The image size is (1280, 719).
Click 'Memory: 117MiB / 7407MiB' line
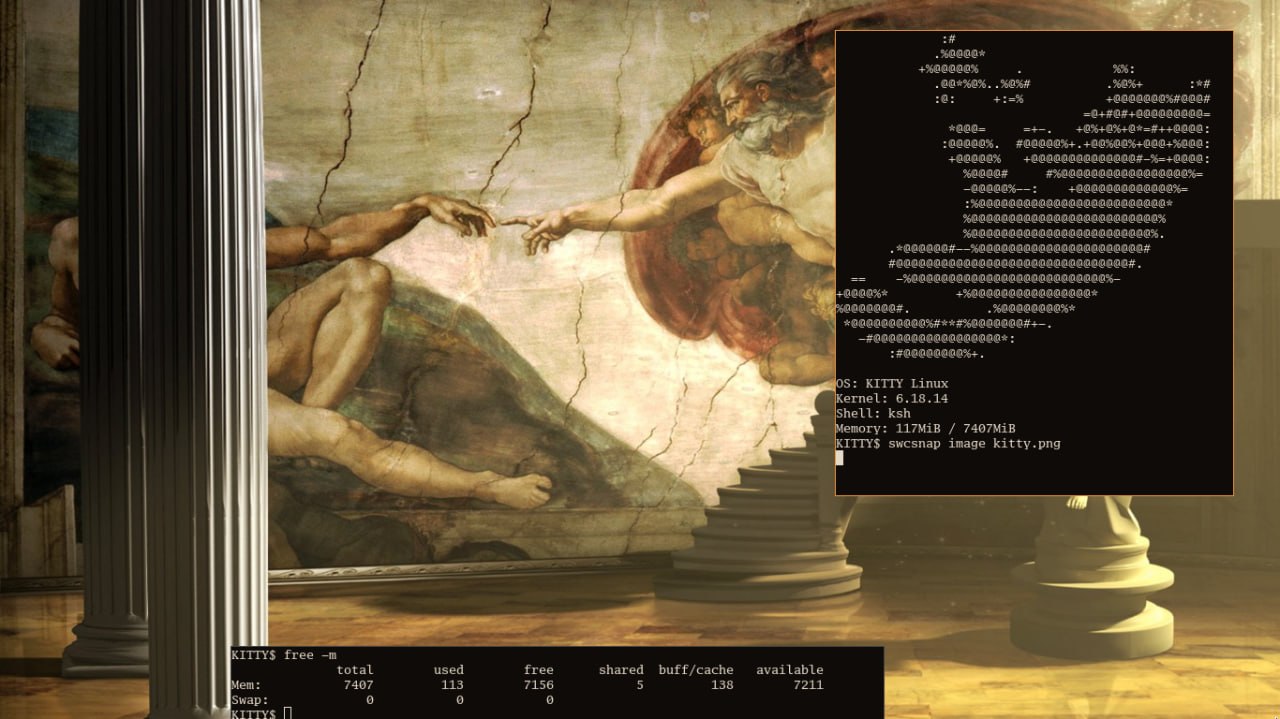926,429
